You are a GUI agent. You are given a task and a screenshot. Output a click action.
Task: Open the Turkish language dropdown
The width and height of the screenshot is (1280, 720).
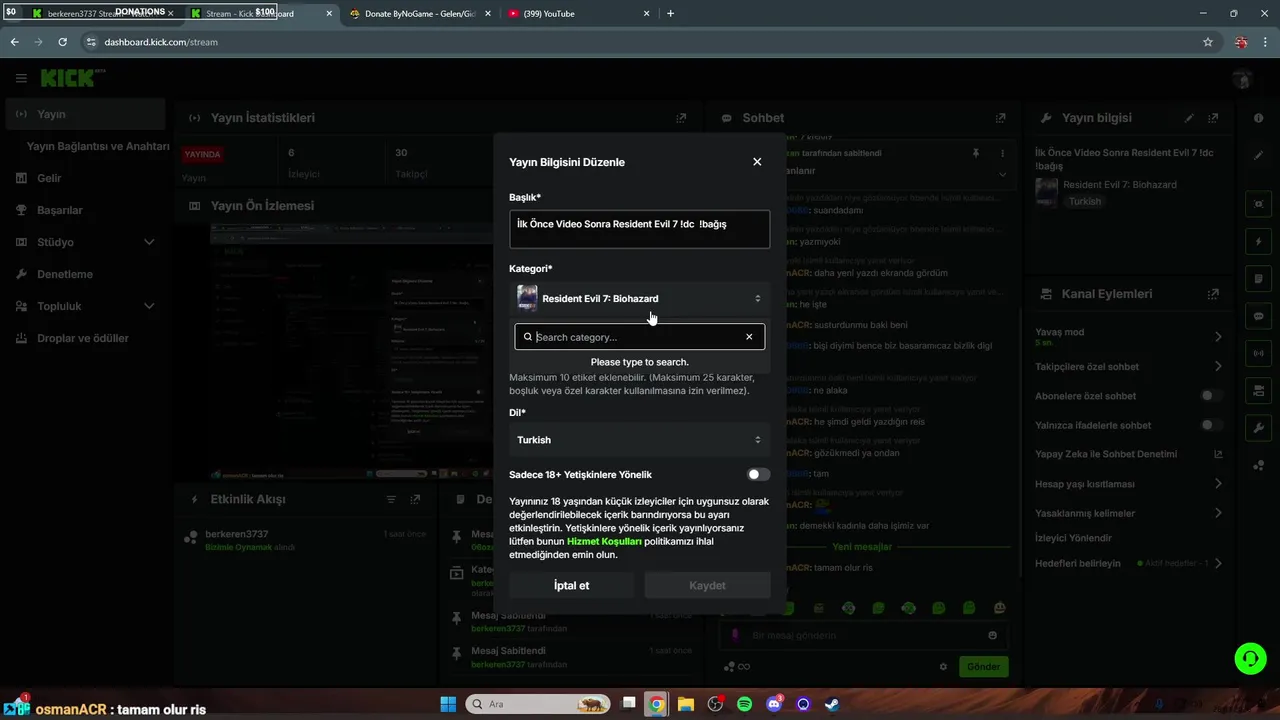(x=640, y=440)
